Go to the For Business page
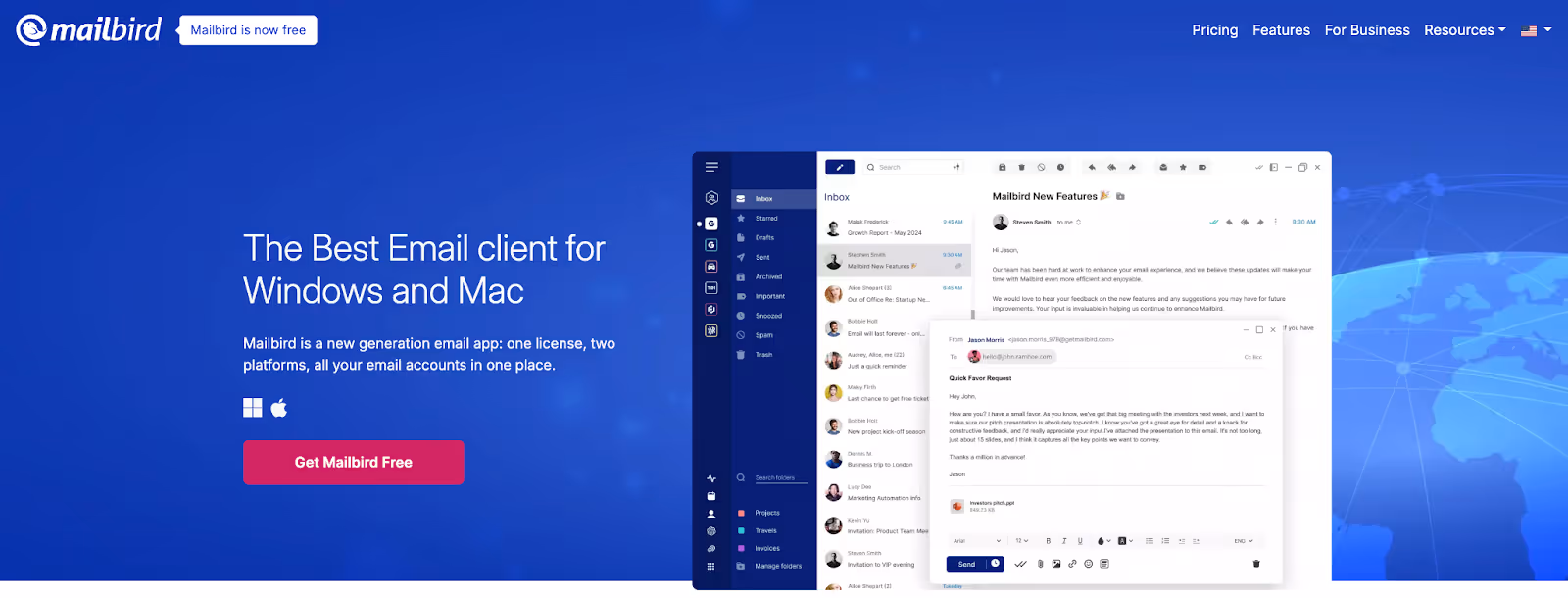The height and width of the screenshot is (598, 1568). pos(1367,30)
